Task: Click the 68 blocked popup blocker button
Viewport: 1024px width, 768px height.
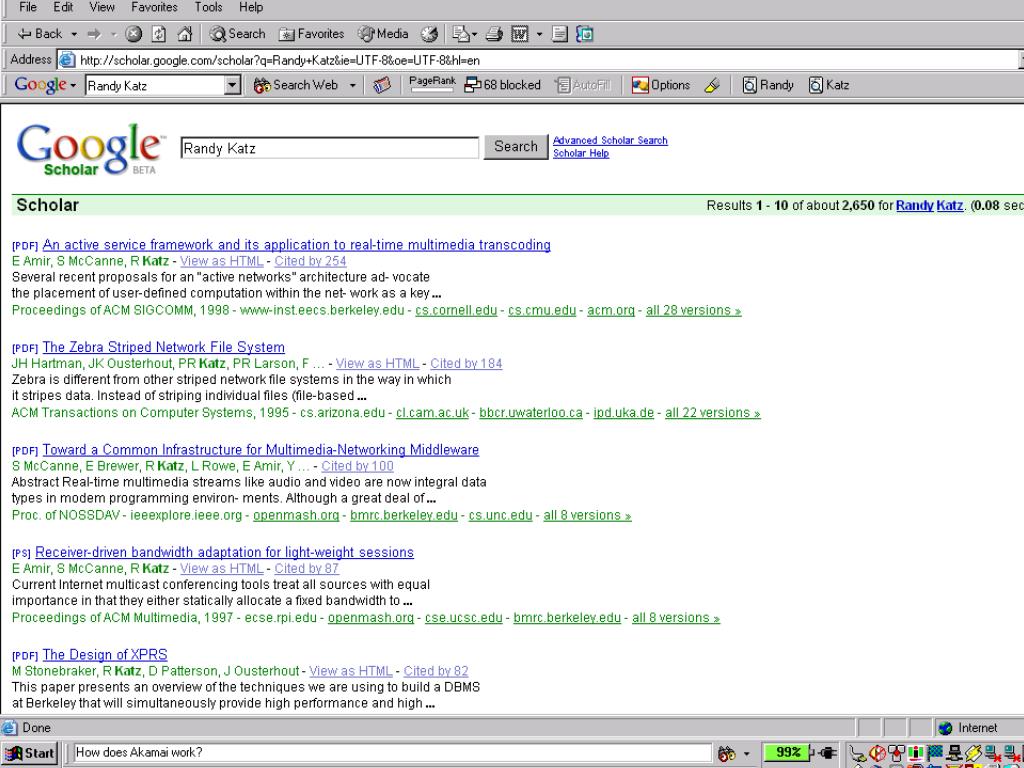Action: [x=502, y=85]
